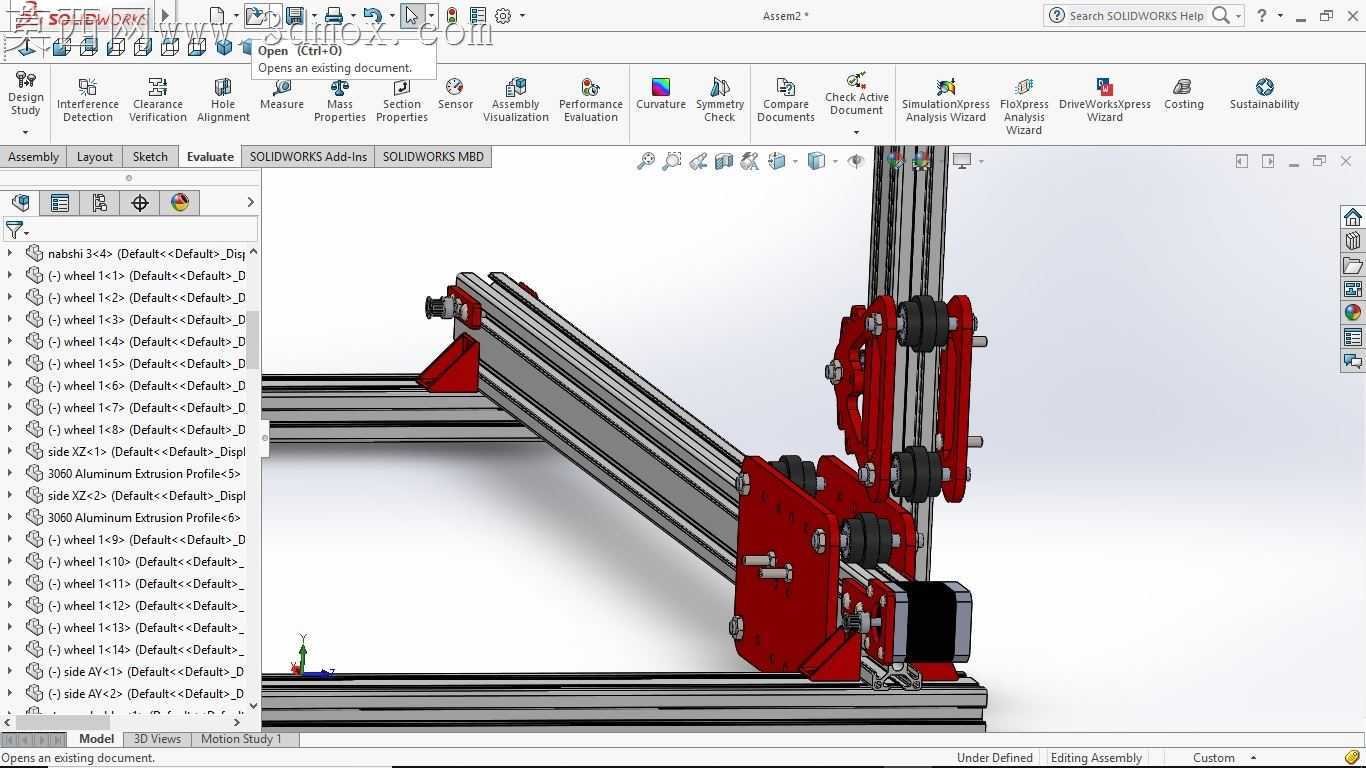The height and width of the screenshot is (768, 1366).
Task: Open Assembly Visualization
Action: pos(516,101)
